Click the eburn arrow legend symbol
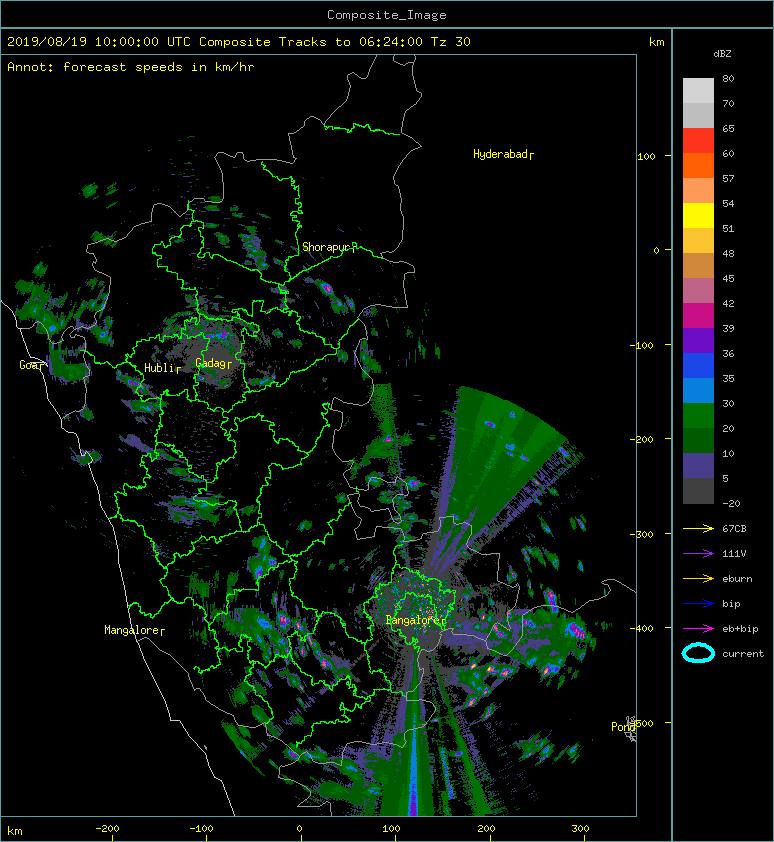 (698, 578)
